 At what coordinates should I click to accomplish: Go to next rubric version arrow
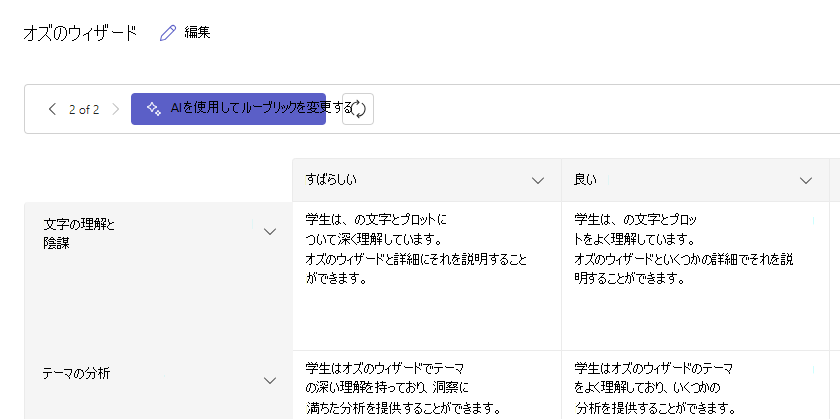pos(116,109)
